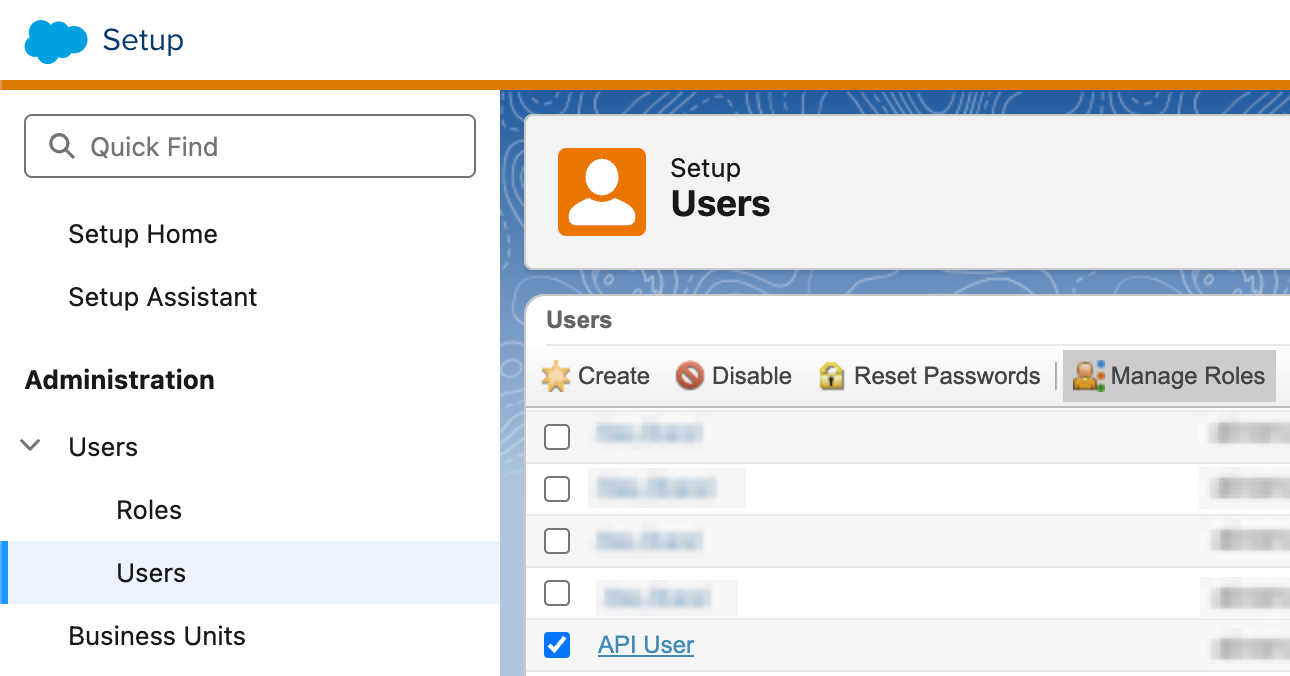
Task: Check the first user row checkbox
Action: point(557,437)
